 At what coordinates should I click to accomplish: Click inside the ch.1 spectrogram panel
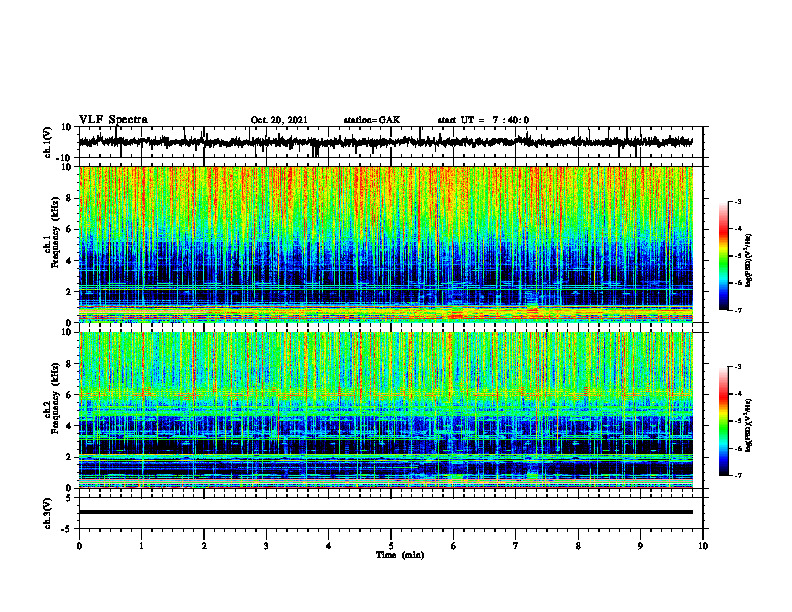pyautogui.click(x=385, y=244)
